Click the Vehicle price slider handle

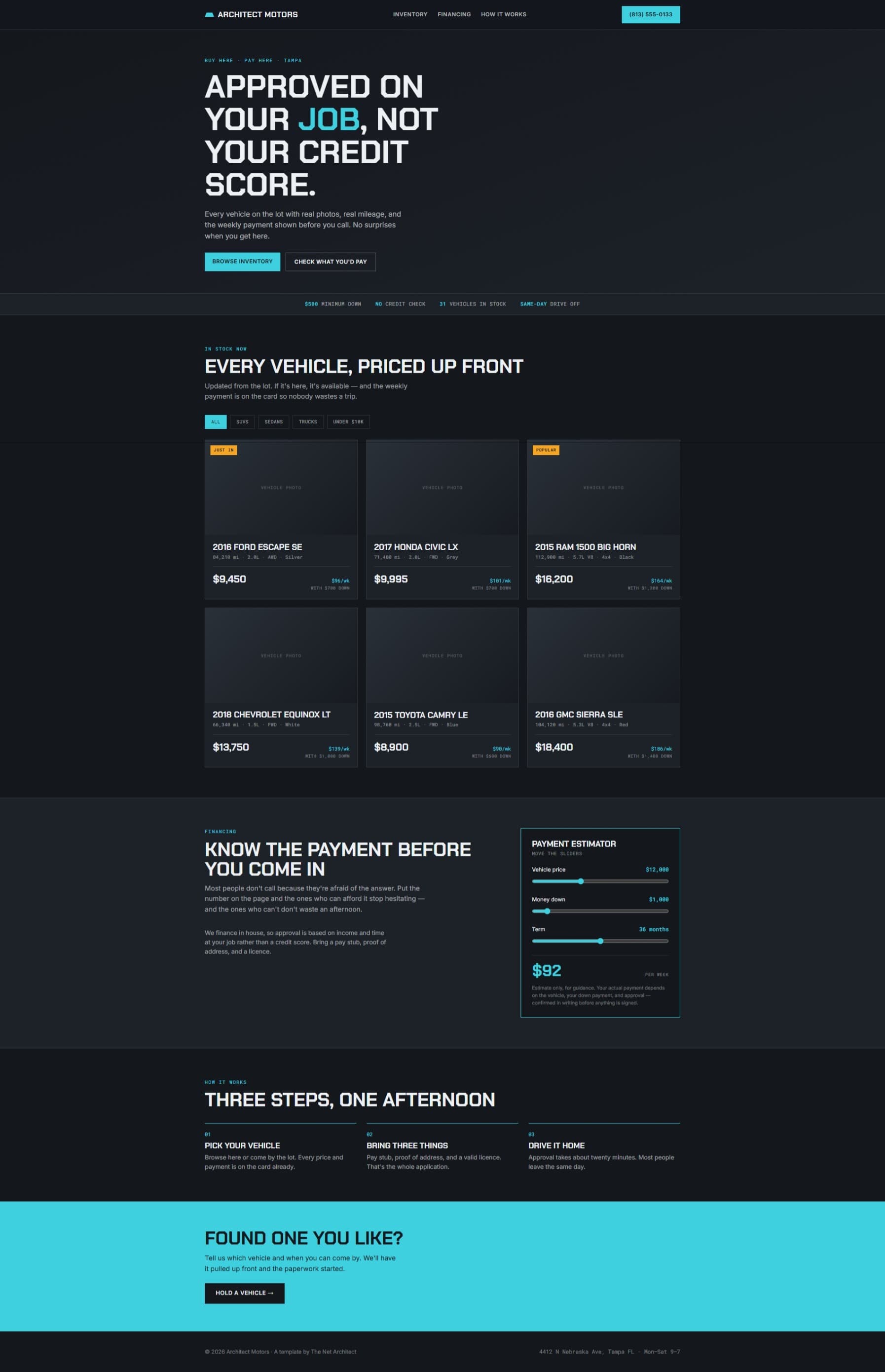click(581, 881)
